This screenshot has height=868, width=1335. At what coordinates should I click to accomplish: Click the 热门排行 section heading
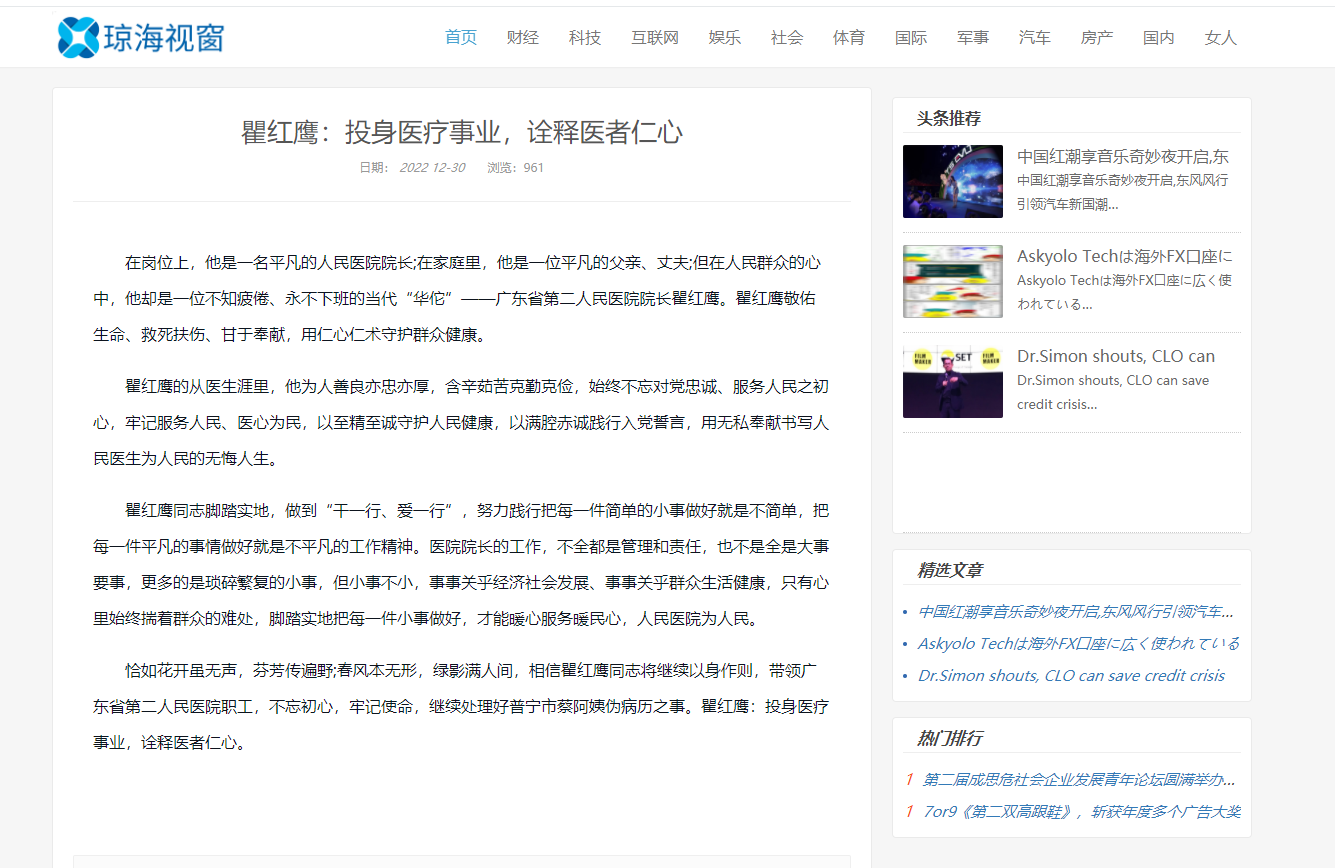point(949,738)
